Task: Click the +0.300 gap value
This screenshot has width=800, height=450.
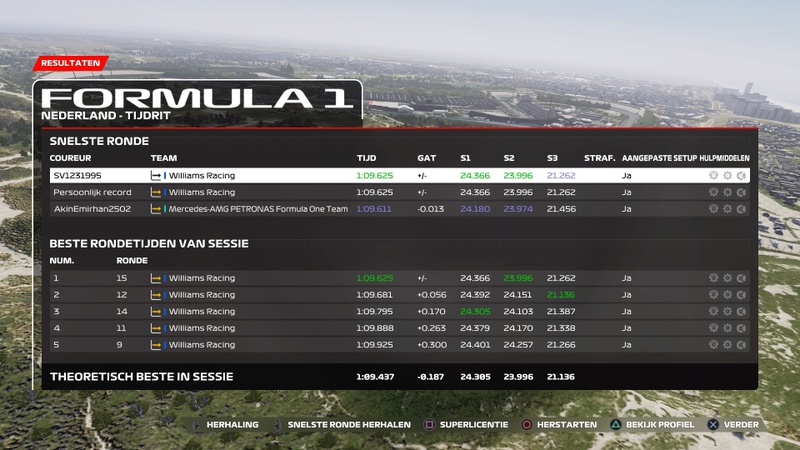Action: (x=432, y=345)
